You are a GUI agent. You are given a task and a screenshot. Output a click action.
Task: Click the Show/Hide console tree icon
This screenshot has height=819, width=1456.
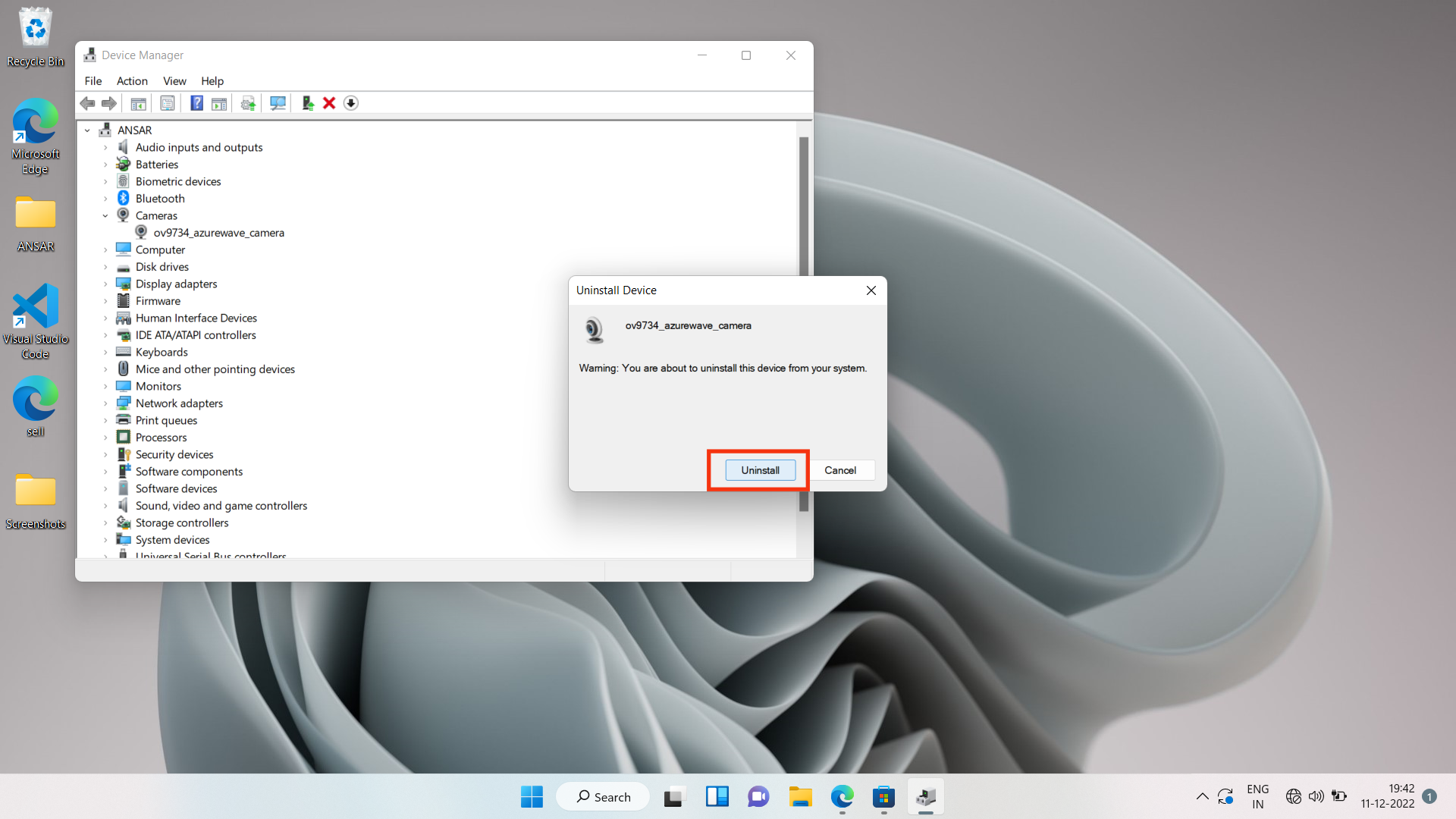138,103
